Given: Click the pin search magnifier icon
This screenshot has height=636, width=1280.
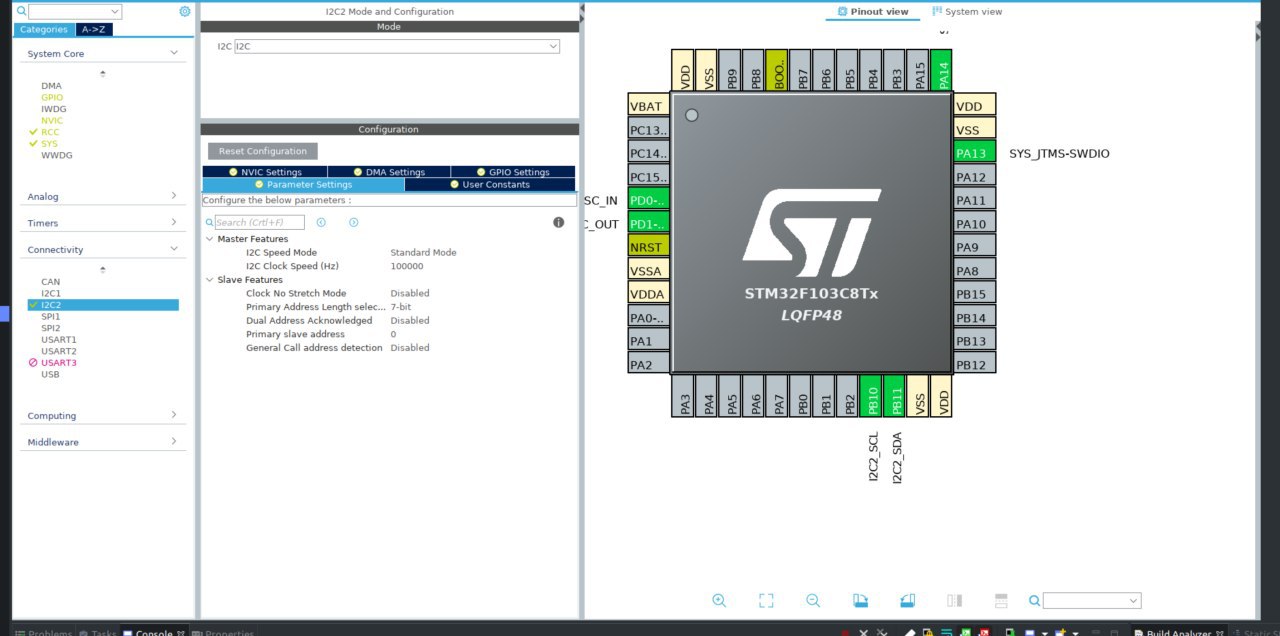Looking at the screenshot, I should [x=1035, y=600].
